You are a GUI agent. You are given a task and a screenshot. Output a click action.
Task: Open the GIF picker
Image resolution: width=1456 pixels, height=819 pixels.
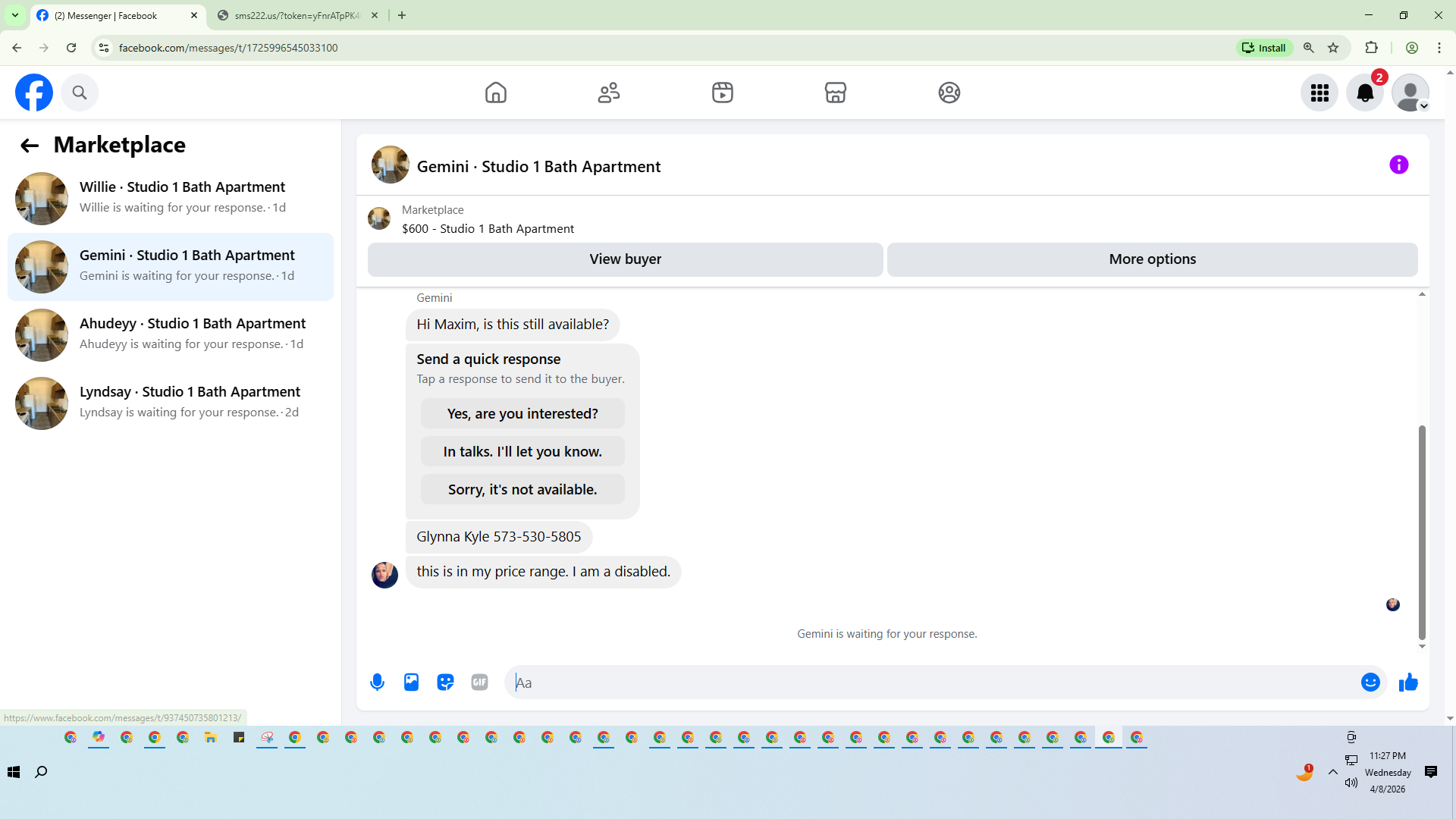coord(479,682)
